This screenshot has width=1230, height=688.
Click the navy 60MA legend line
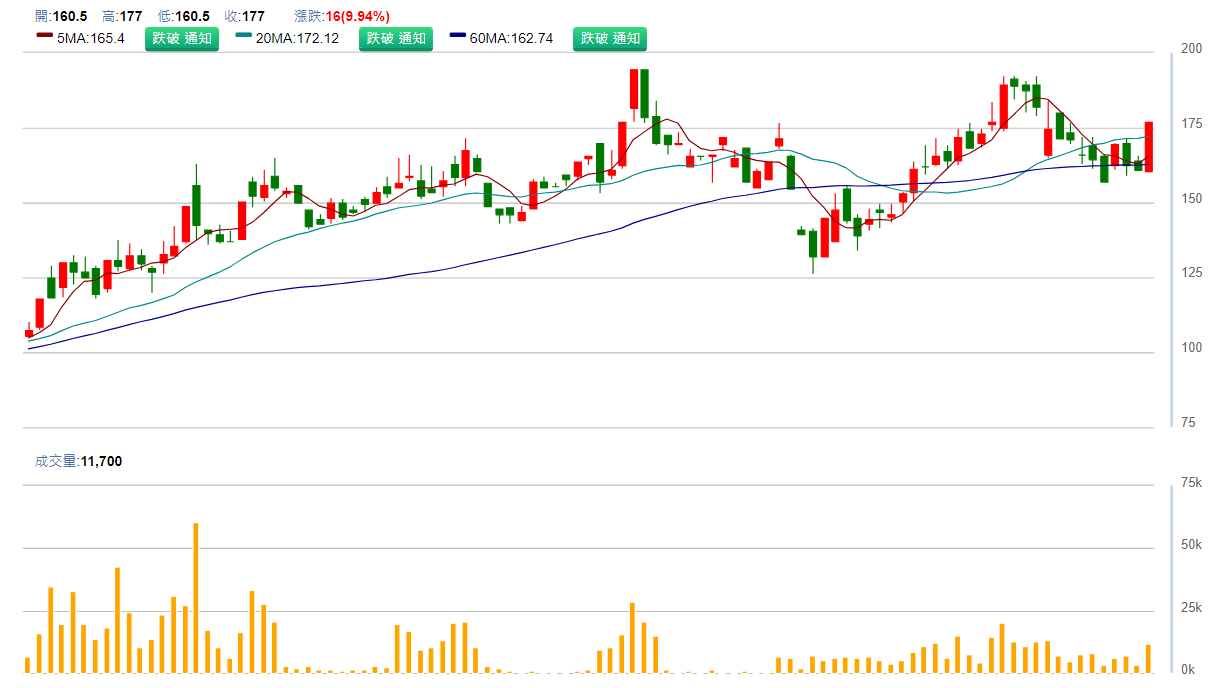pos(458,37)
